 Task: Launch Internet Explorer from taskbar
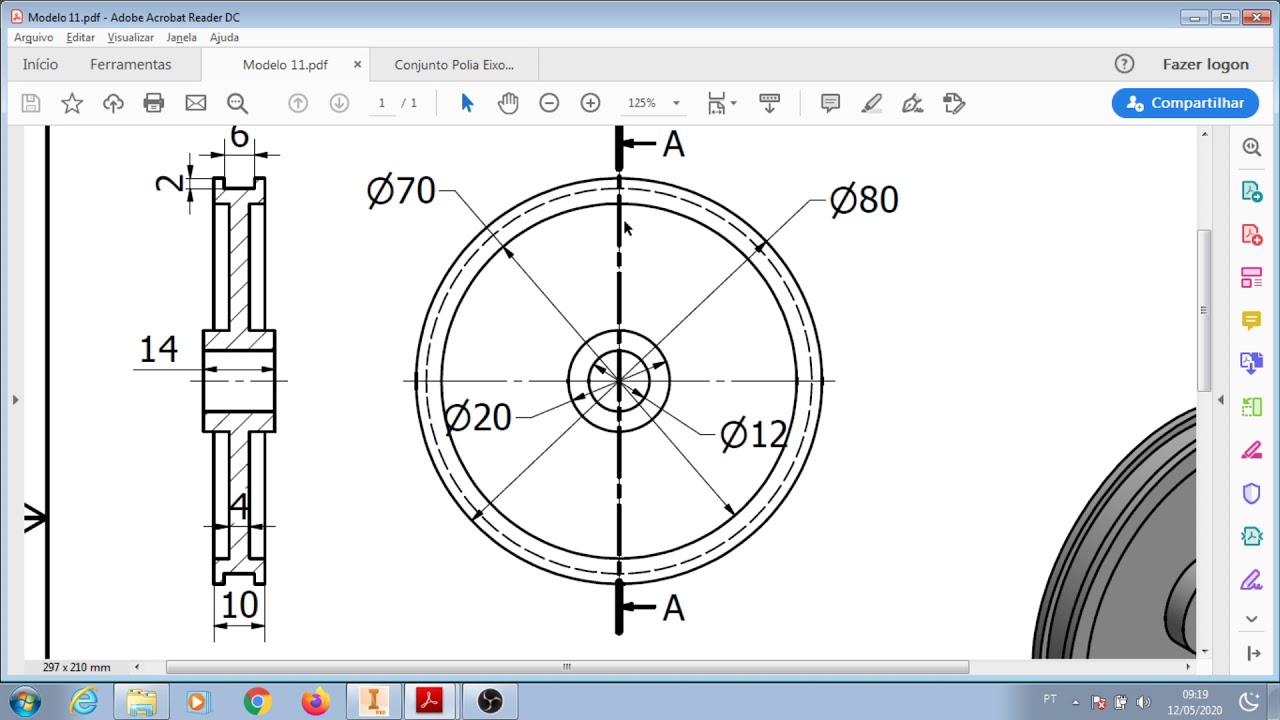pos(84,702)
